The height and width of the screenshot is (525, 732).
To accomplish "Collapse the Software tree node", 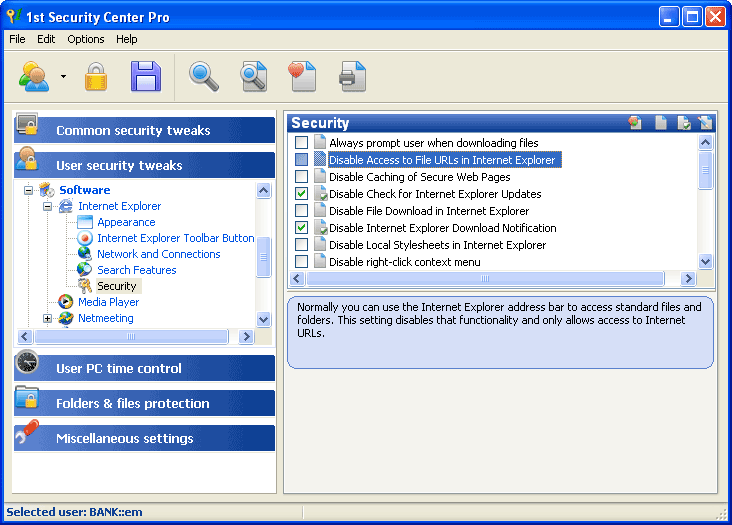I will pos(28,190).
